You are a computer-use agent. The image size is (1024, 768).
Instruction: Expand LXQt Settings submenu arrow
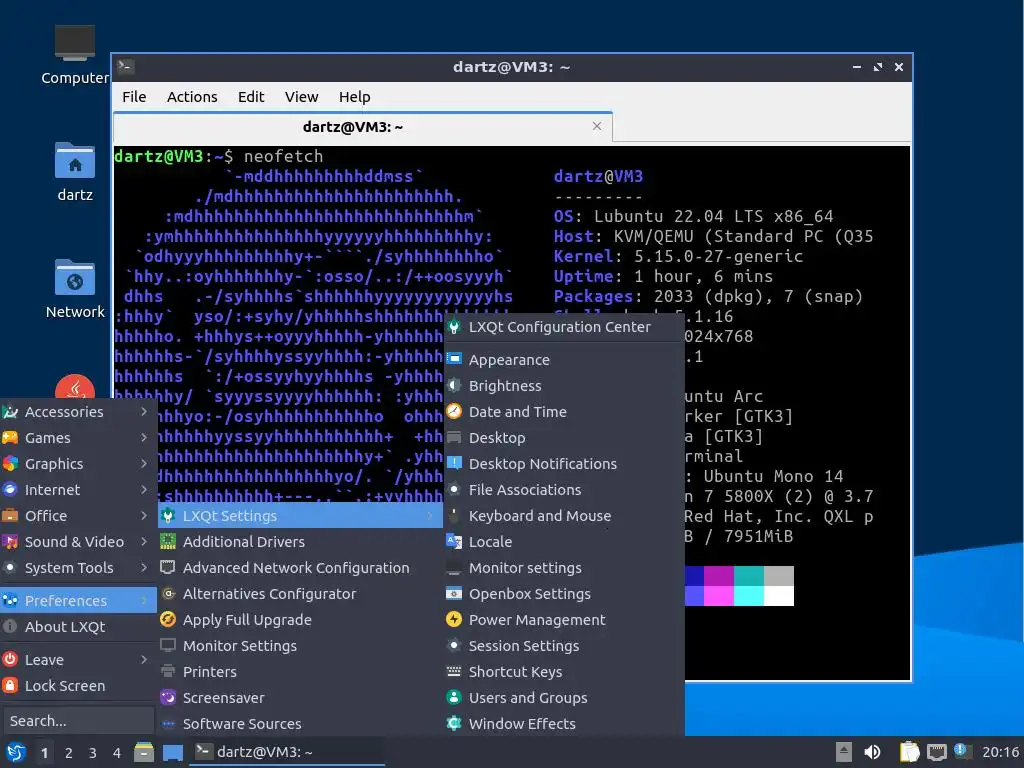[430, 516]
